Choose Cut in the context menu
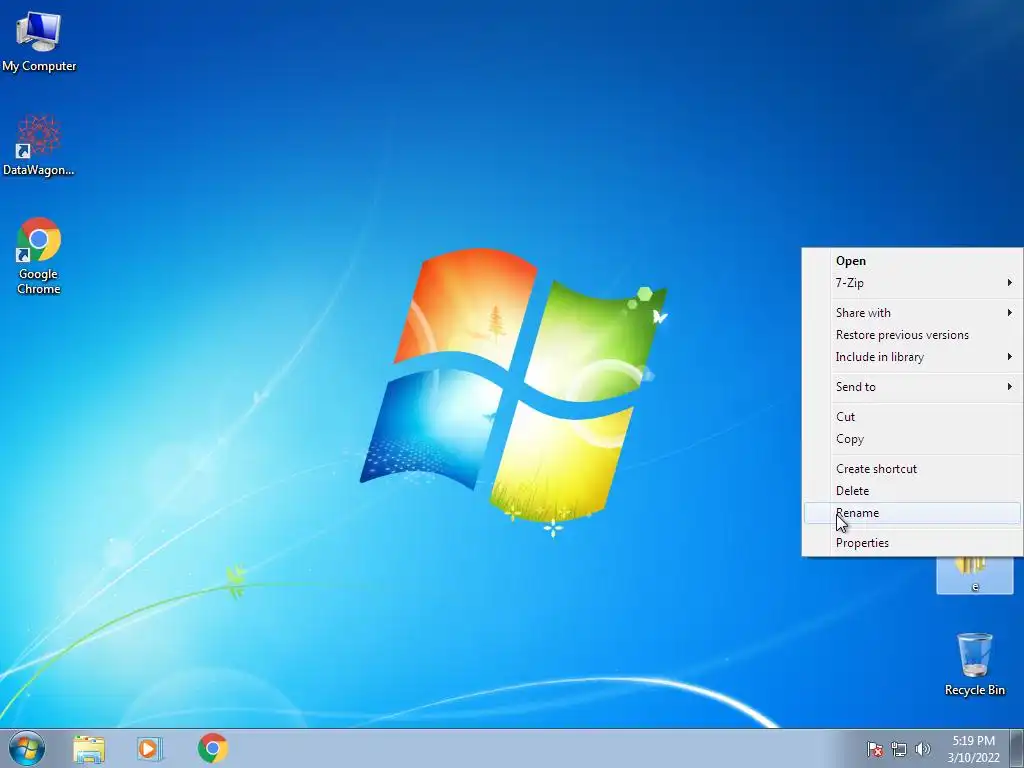 [912, 417]
